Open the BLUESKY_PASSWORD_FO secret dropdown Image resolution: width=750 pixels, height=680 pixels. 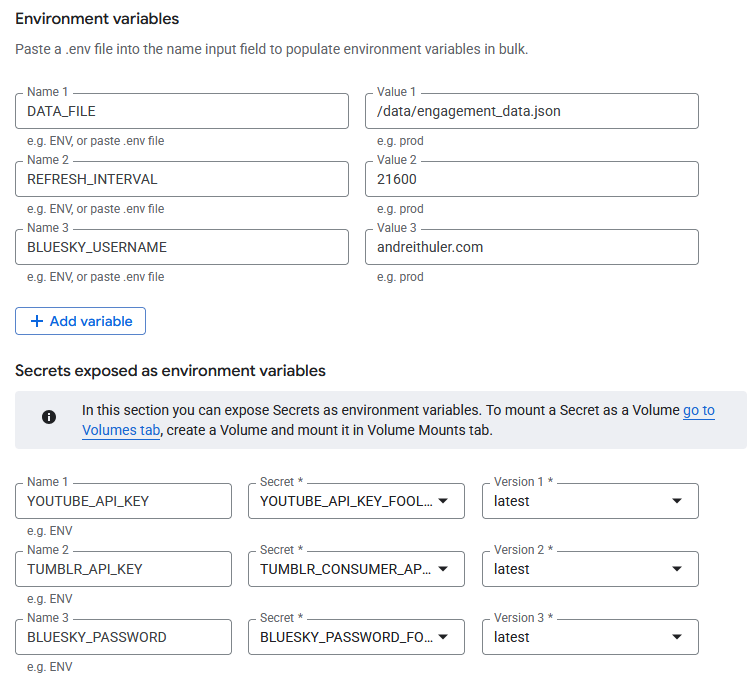(x=356, y=637)
